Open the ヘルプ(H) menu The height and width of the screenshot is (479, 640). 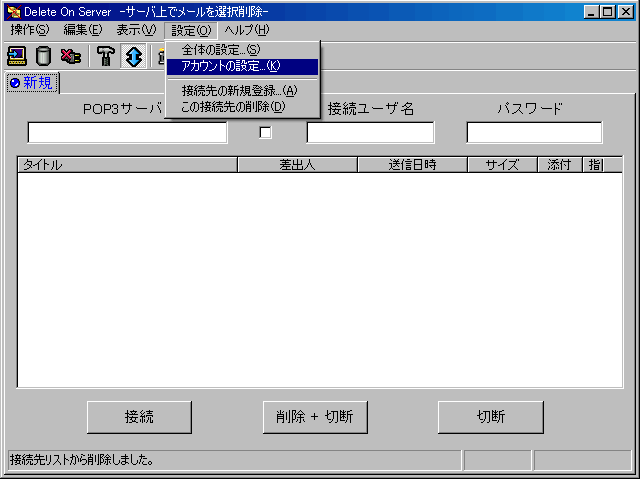click(x=247, y=30)
